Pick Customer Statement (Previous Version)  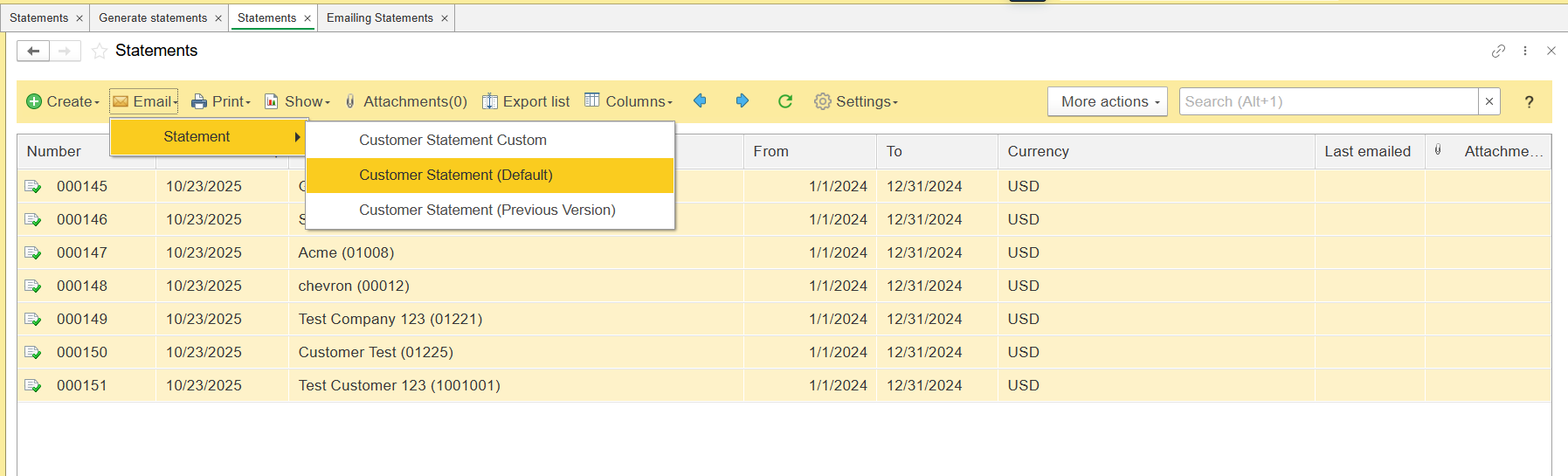487,210
